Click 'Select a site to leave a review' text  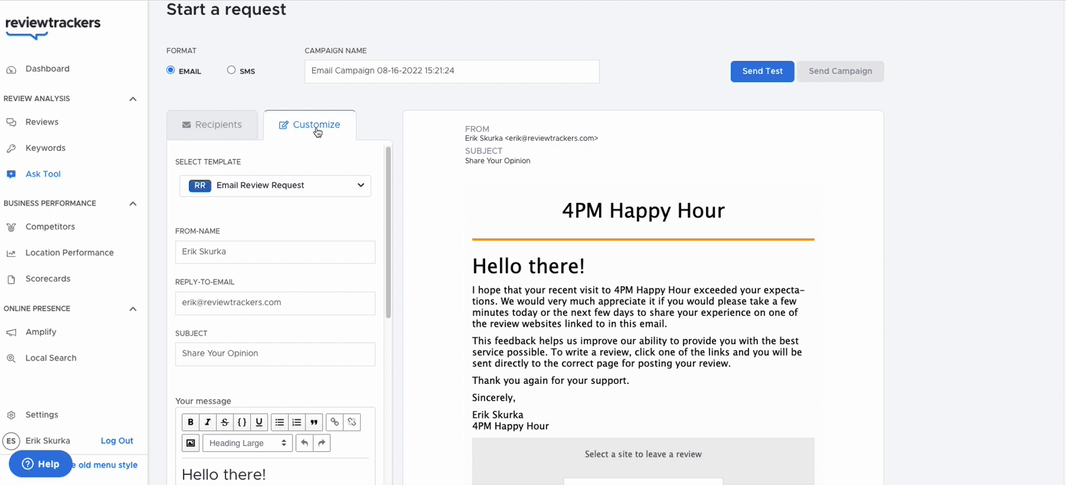pyautogui.click(x=643, y=454)
